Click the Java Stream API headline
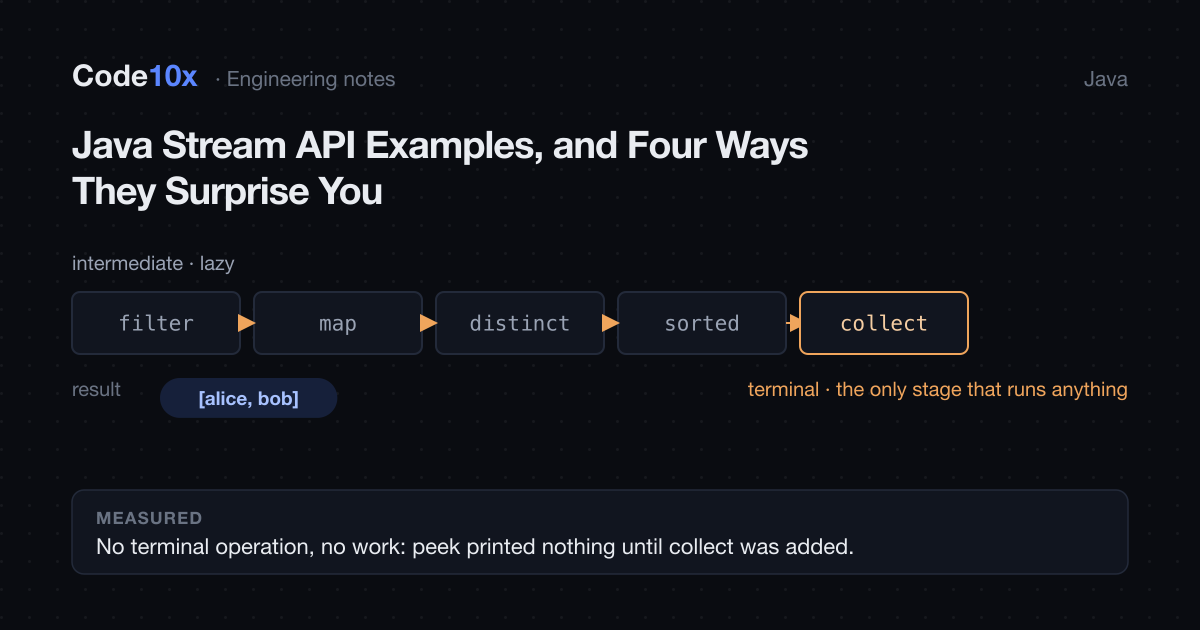1200x630 pixels. click(440, 168)
